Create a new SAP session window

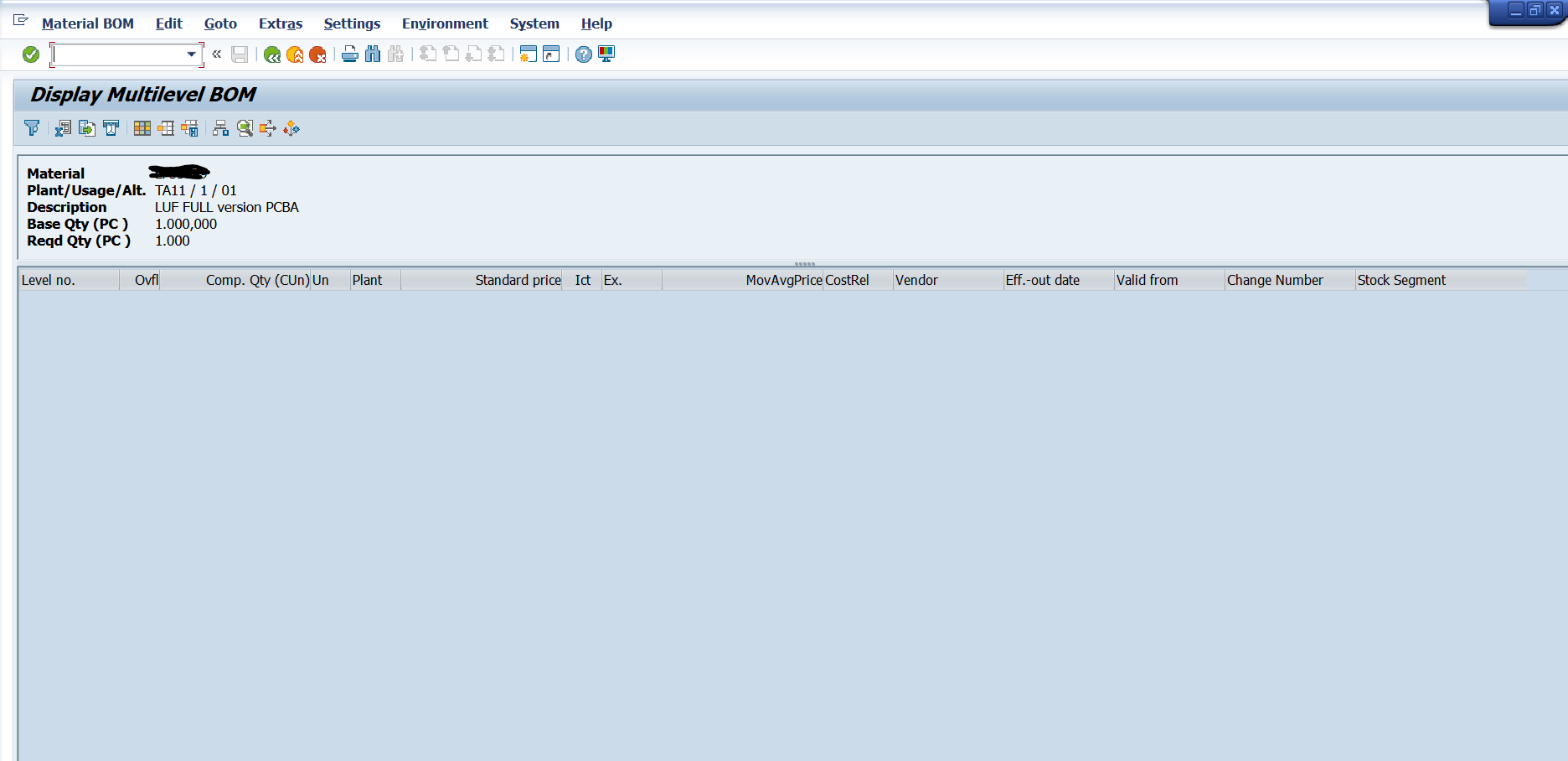point(527,54)
